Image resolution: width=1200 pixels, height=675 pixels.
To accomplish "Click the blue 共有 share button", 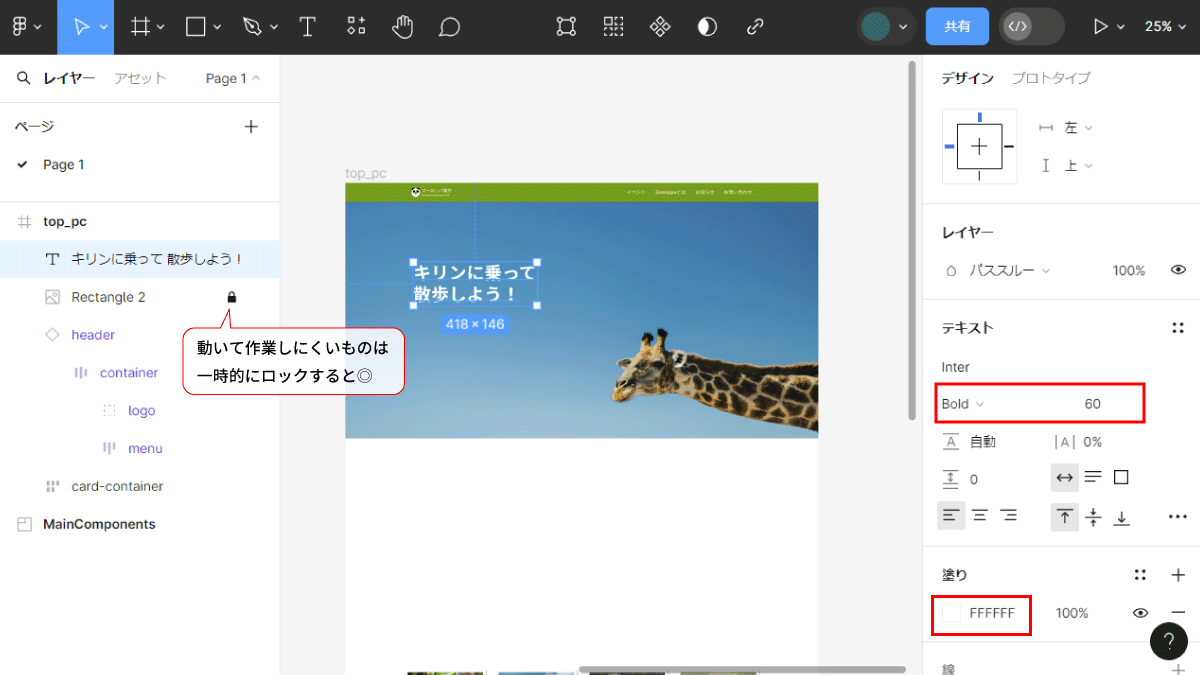I will (x=957, y=27).
